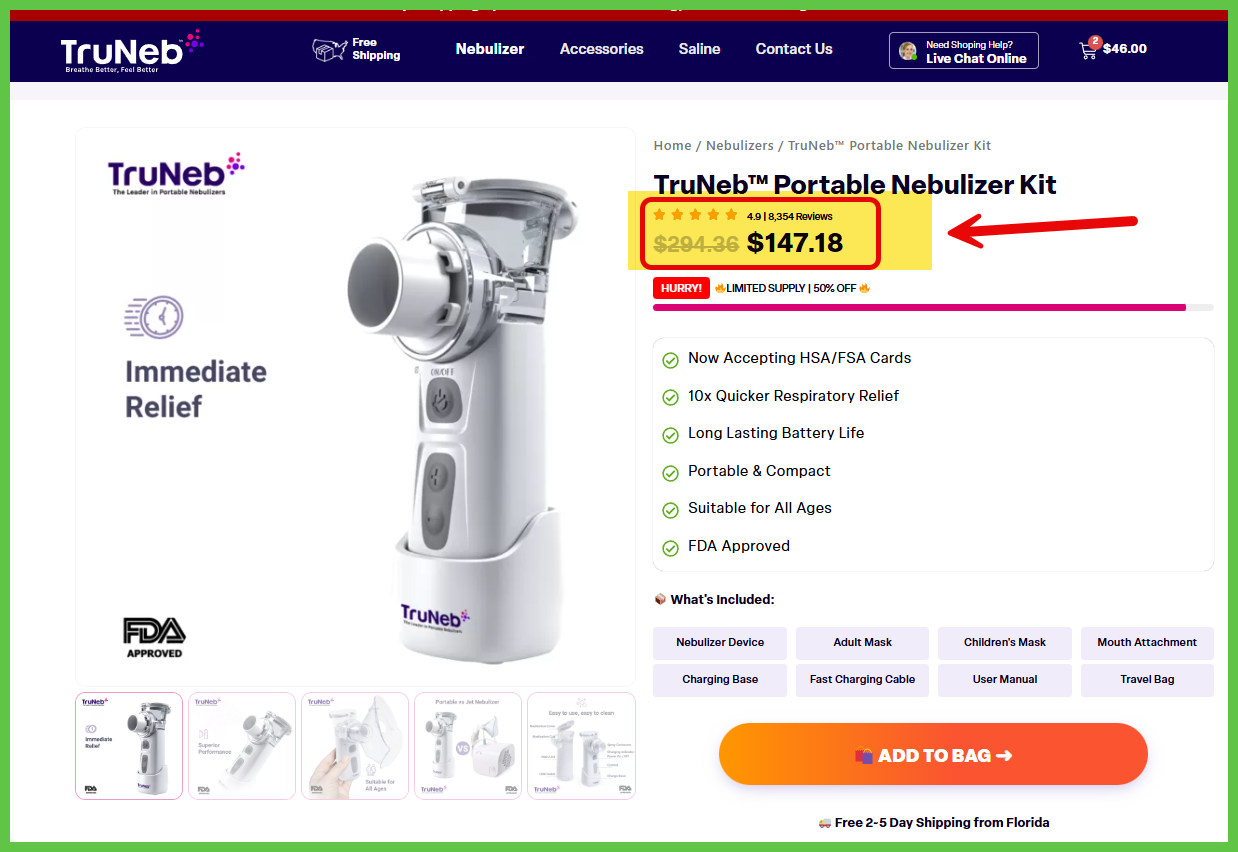Screen dimensions: 1238x852
Task: Click the five-star rating icons
Action: click(x=695, y=215)
